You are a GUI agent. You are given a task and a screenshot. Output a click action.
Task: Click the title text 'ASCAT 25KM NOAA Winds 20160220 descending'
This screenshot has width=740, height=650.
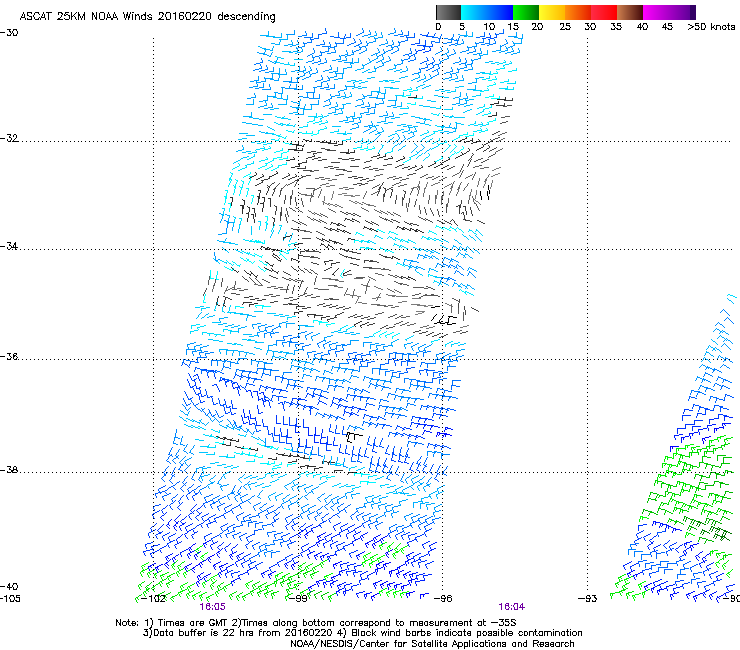[x=147, y=17]
